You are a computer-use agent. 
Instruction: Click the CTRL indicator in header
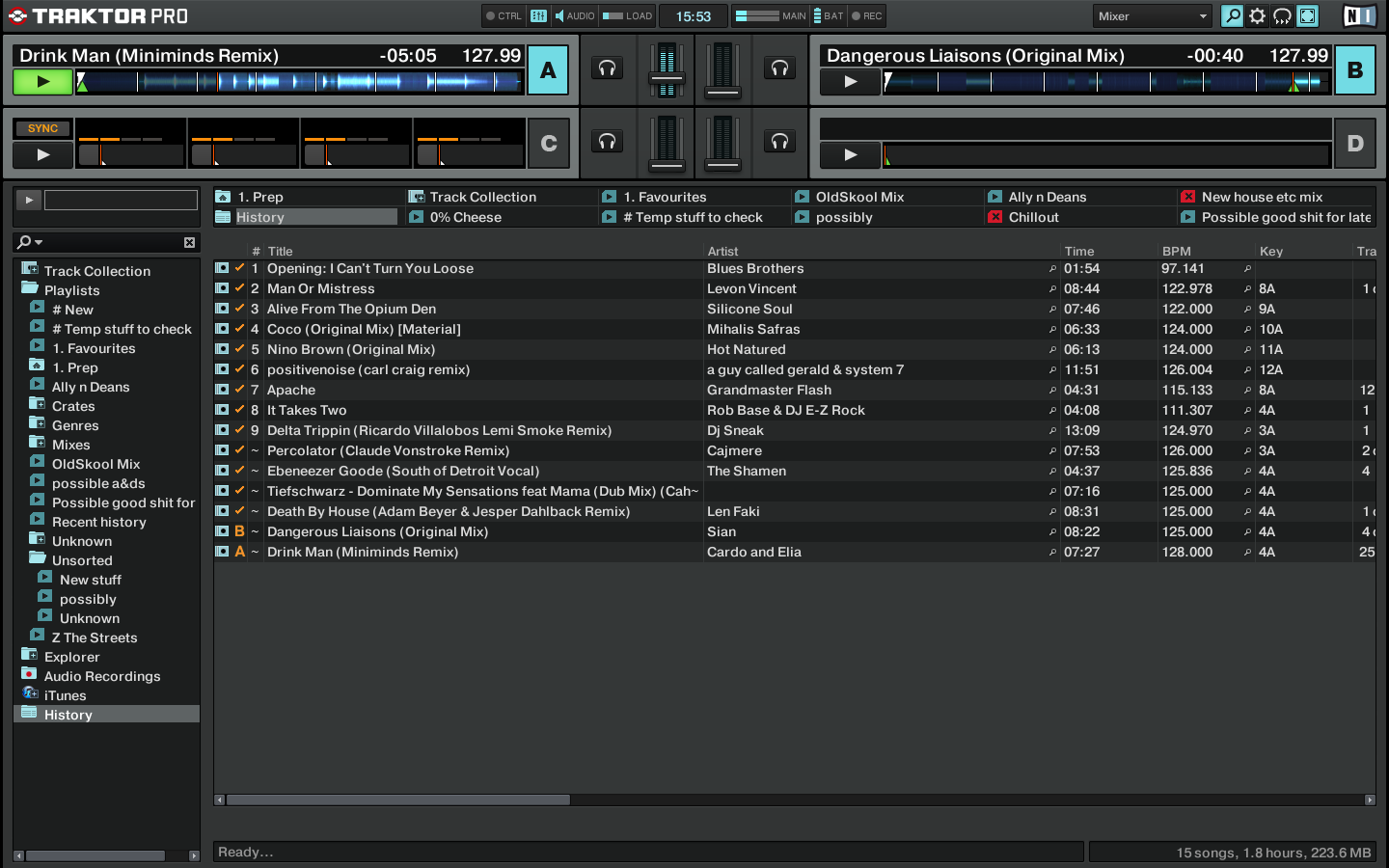(504, 15)
